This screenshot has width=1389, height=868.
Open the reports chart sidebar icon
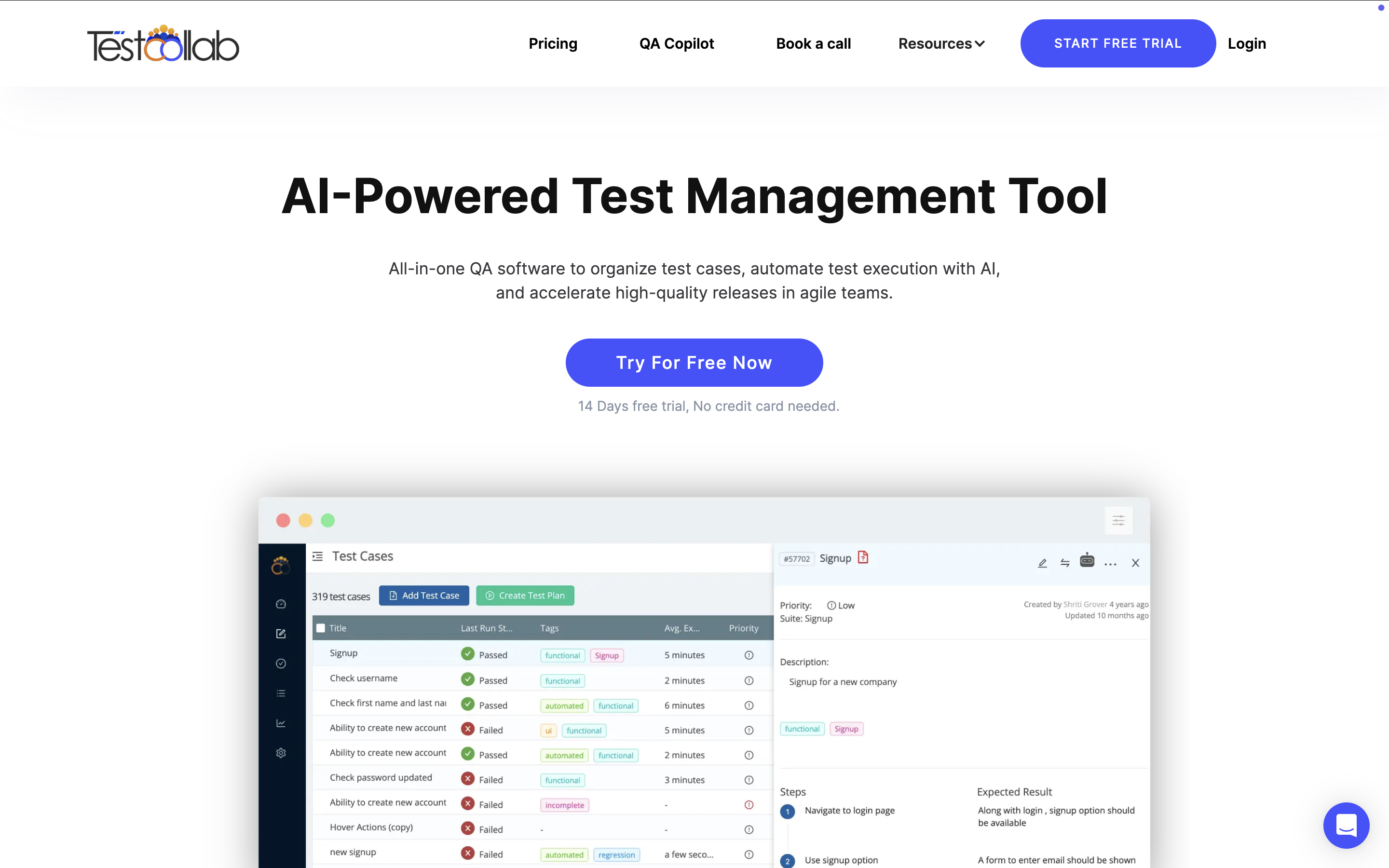281,723
